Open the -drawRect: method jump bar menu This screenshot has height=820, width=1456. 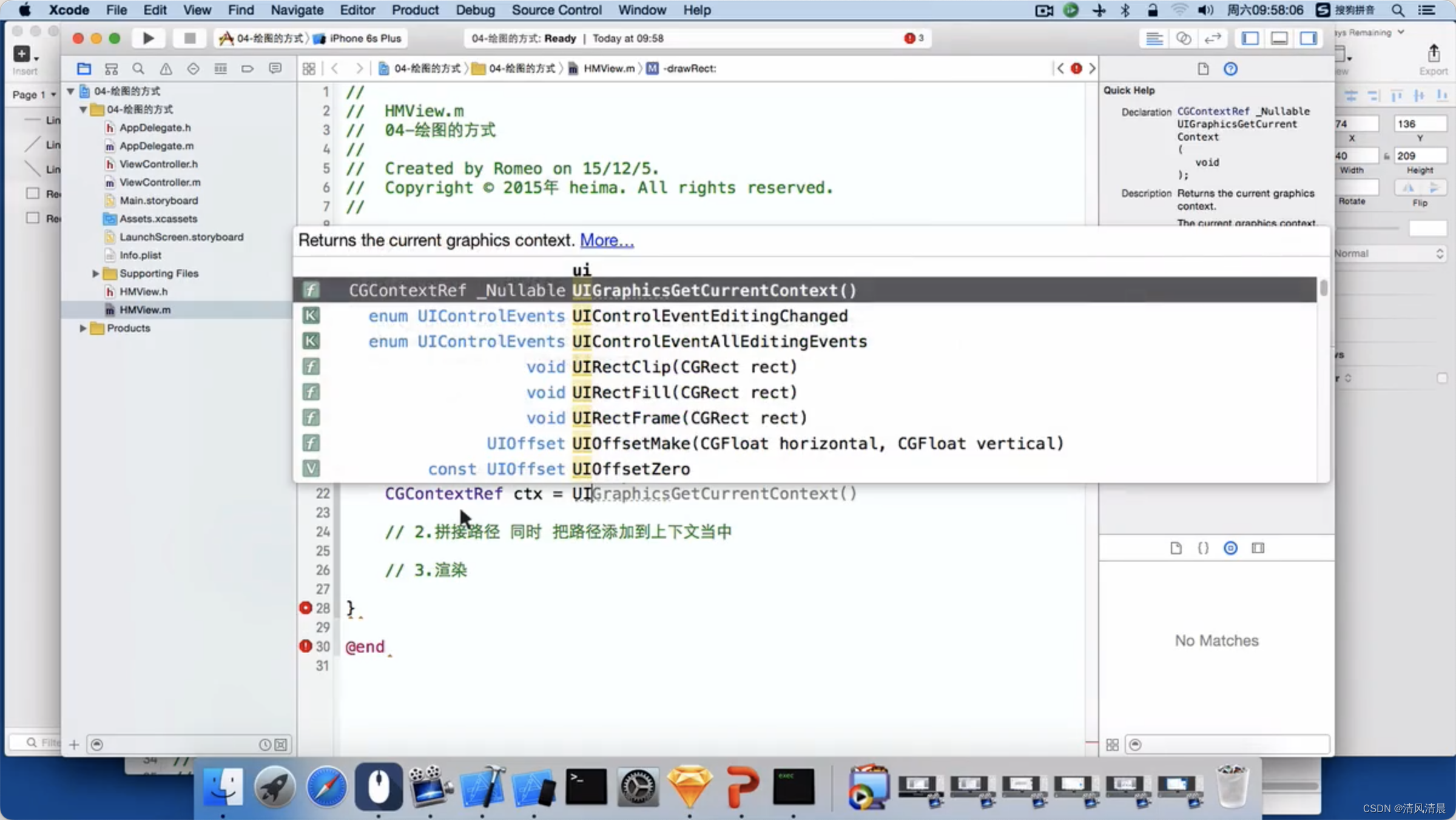(682, 69)
